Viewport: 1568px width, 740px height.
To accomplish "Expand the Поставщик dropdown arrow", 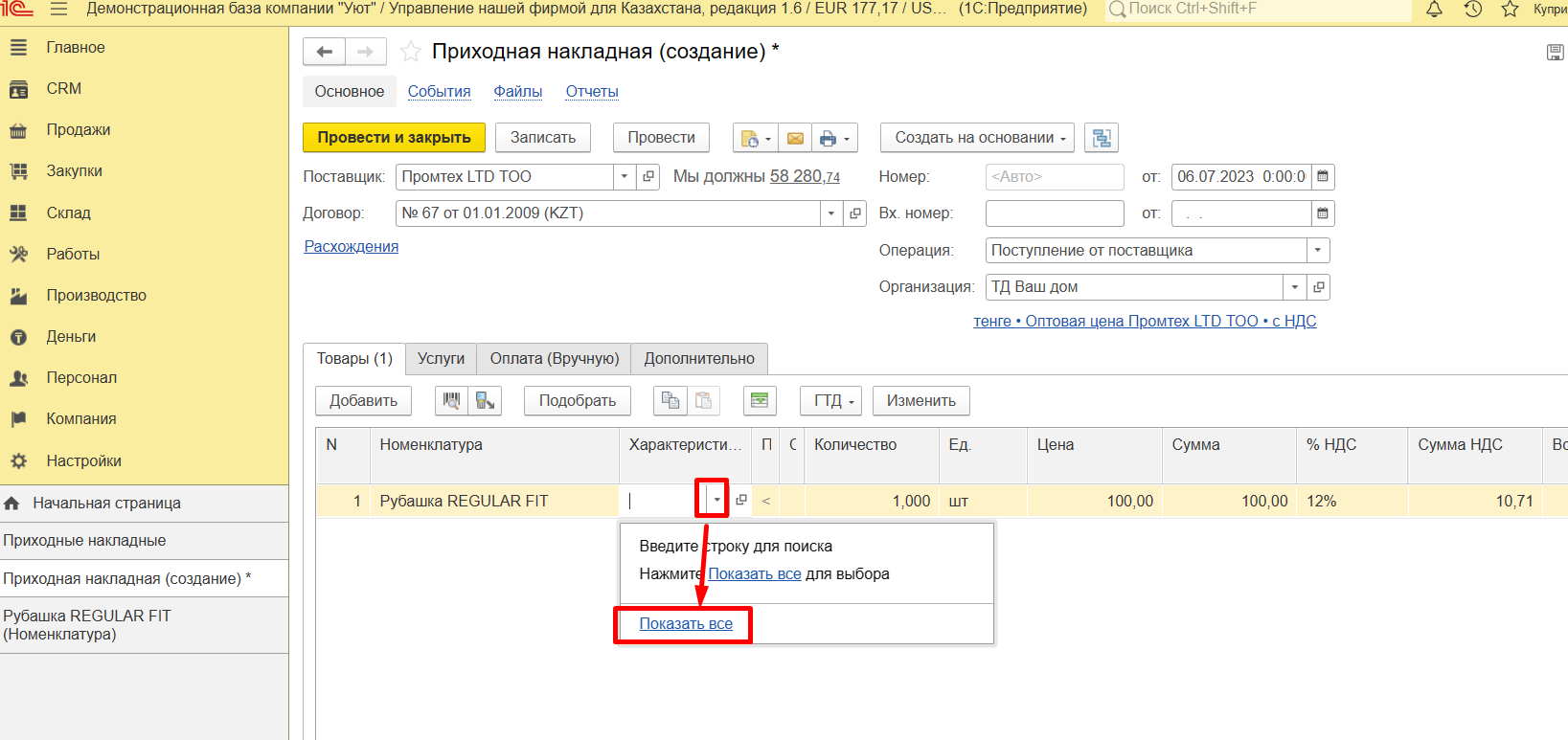I will [625, 177].
